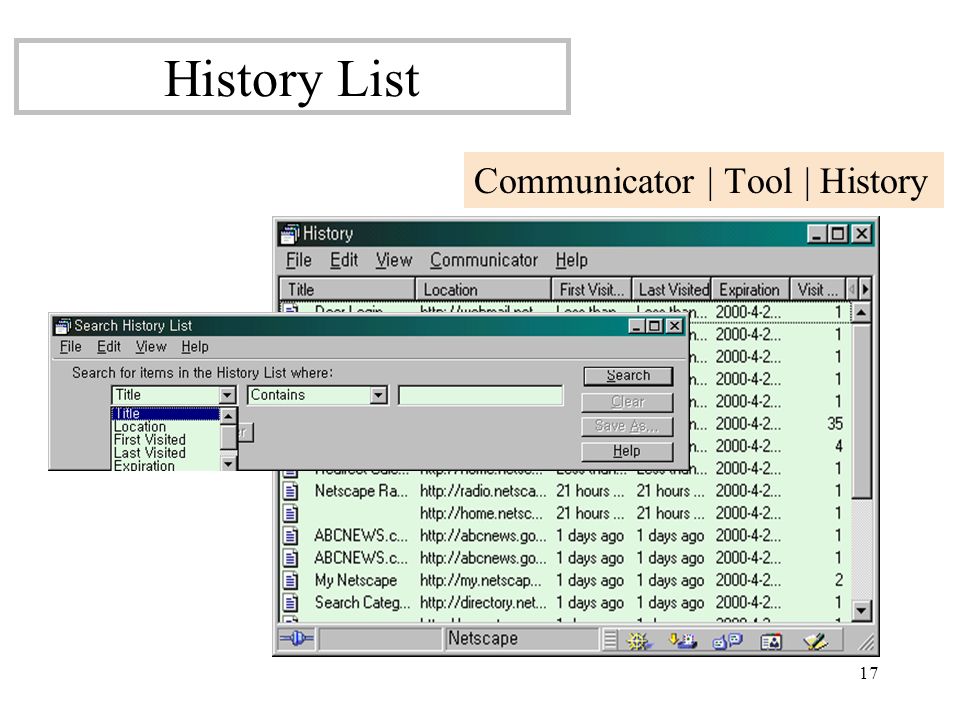Open View menu in History window
960x720 pixels.
[x=394, y=260]
